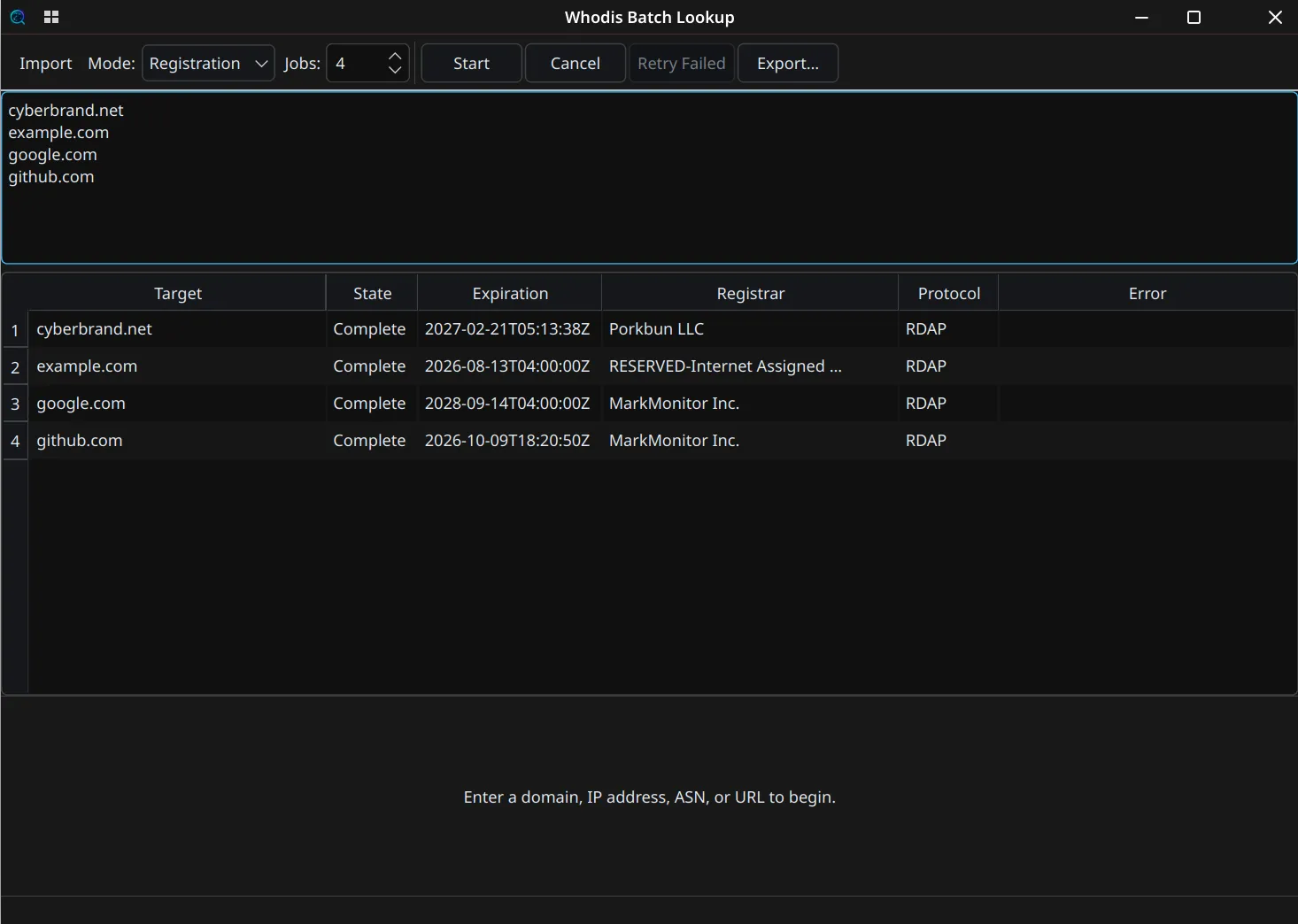Screen dimensions: 1298x924
Task: Click Import in the toolbar
Action: click(x=46, y=63)
